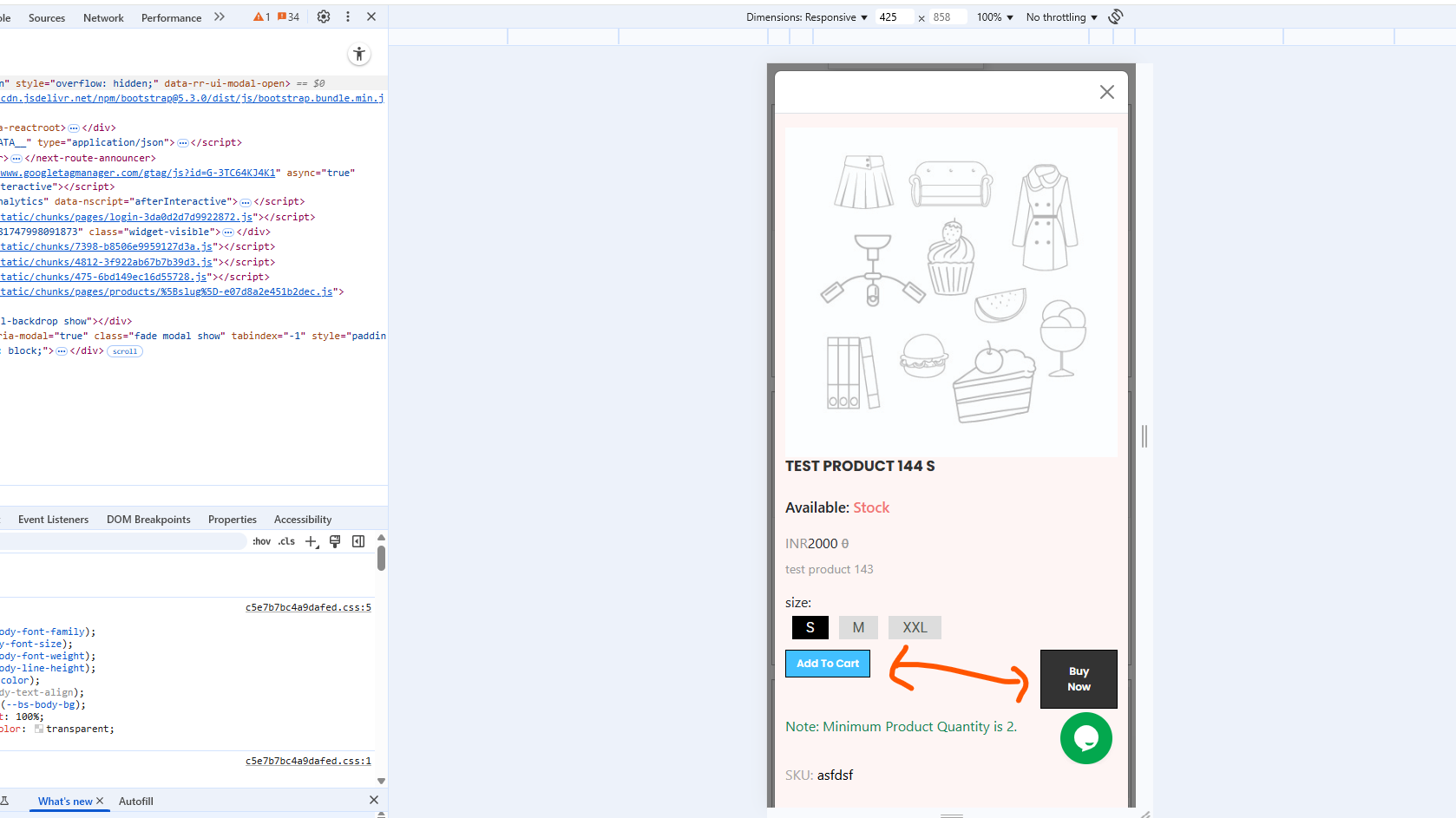
Task: Open the login-3da0d2d7d9922872.js chunk link
Action: pos(127,218)
